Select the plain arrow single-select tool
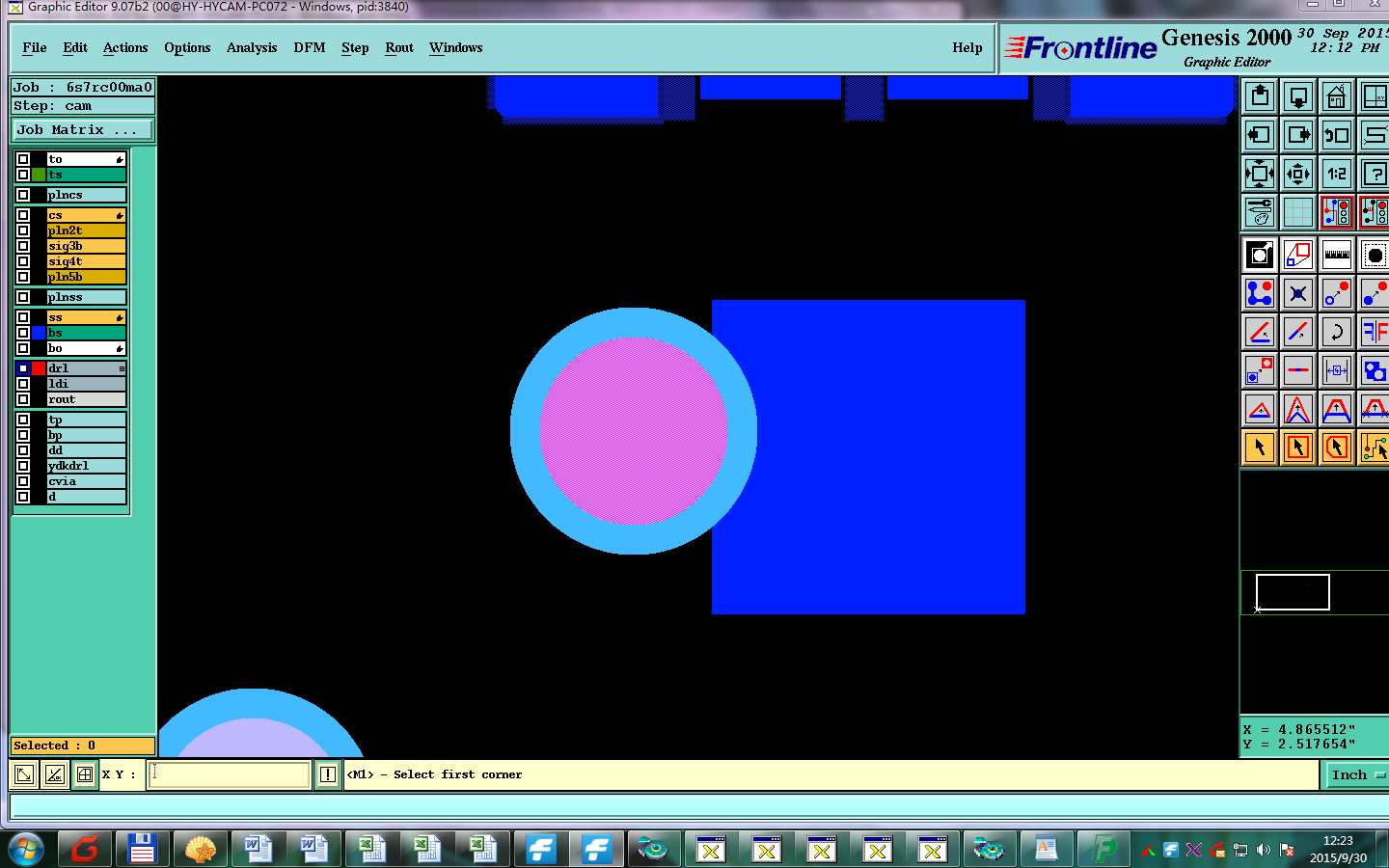The image size is (1389, 868). [1260, 448]
